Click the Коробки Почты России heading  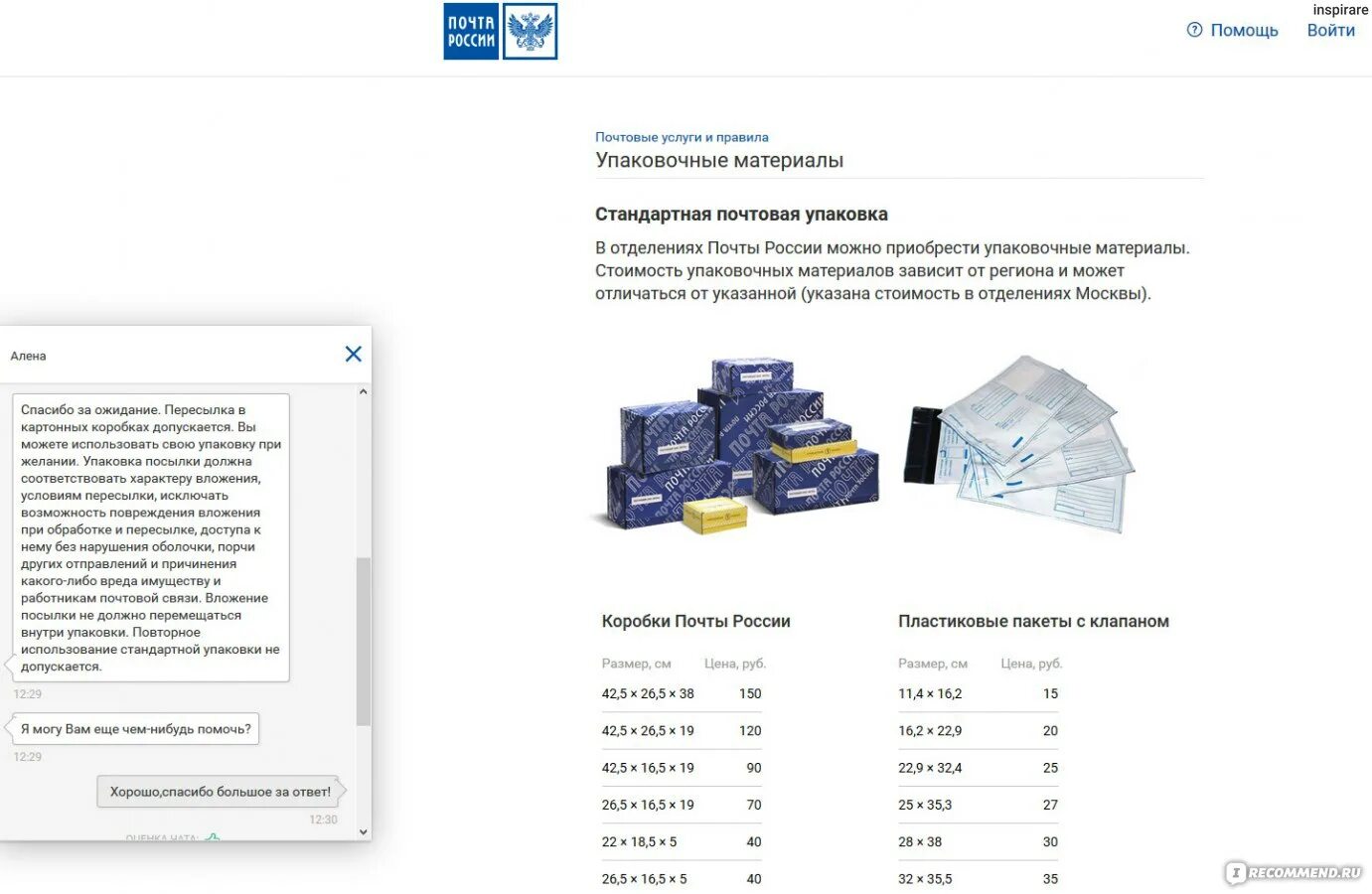[695, 622]
